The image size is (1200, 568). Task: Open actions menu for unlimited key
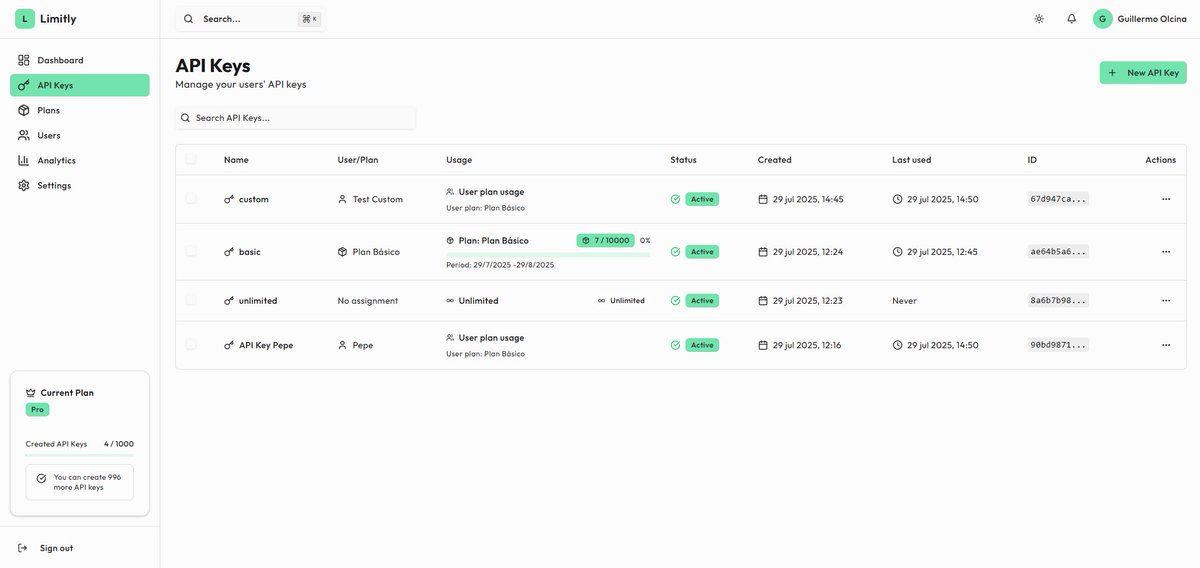(x=1166, y=301)
